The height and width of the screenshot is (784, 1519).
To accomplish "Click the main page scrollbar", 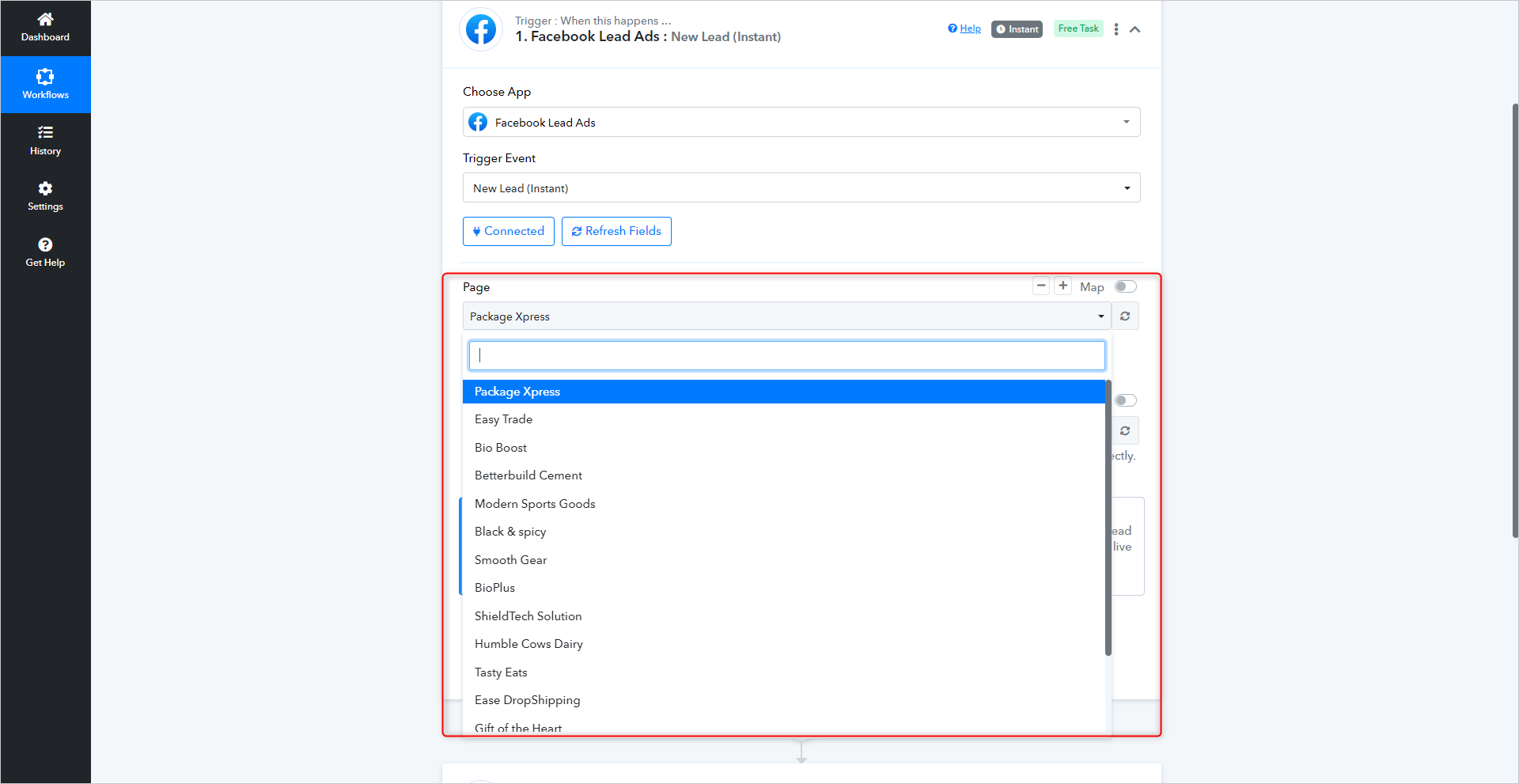I will (1515, 320).
